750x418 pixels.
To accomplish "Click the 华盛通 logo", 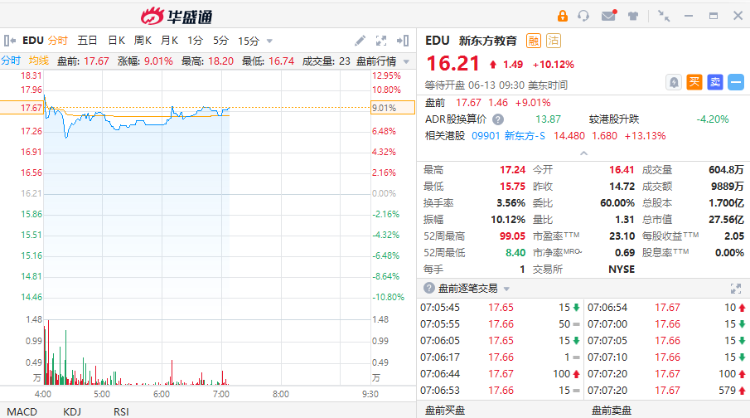I will [176, 16].
